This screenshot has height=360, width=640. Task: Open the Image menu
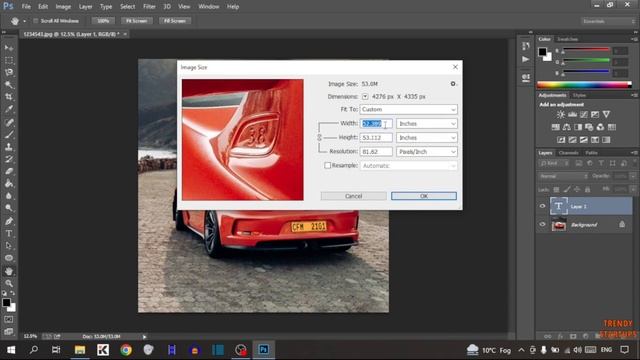pos(63,7)
